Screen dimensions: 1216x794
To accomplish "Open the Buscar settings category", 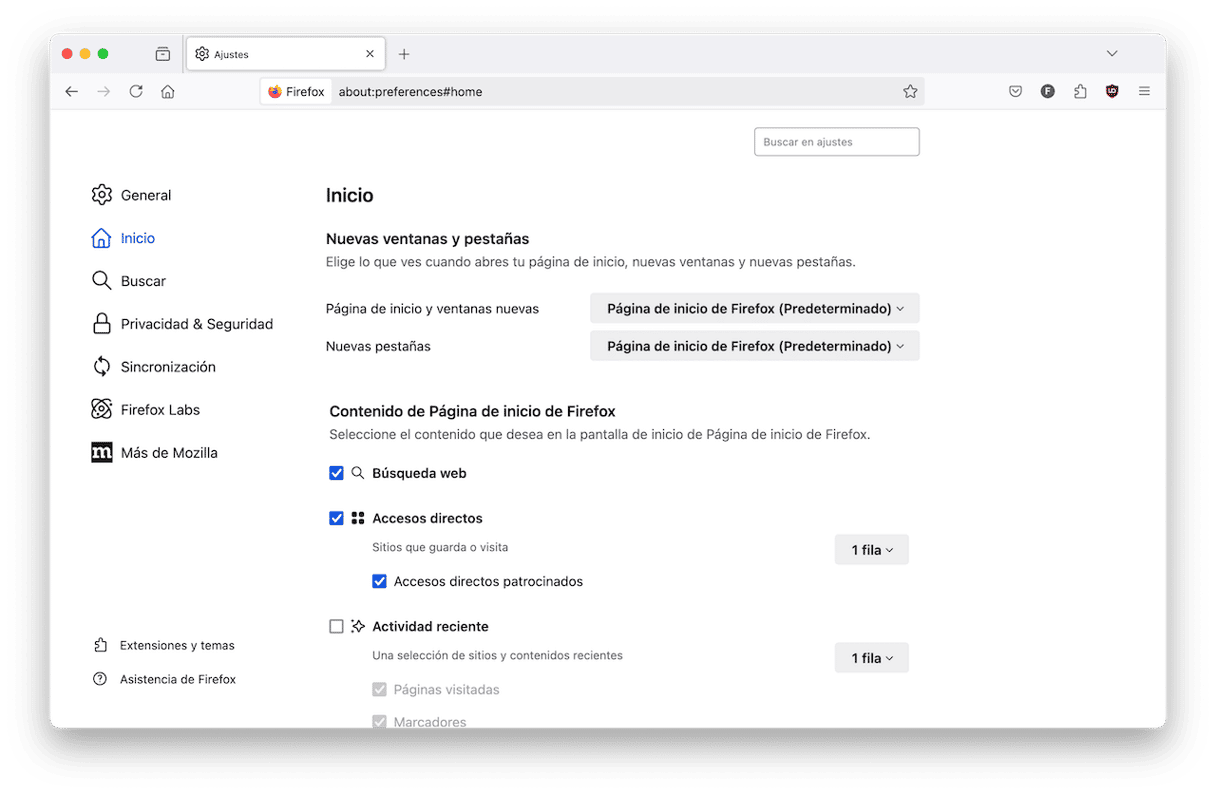I will 129,281.
